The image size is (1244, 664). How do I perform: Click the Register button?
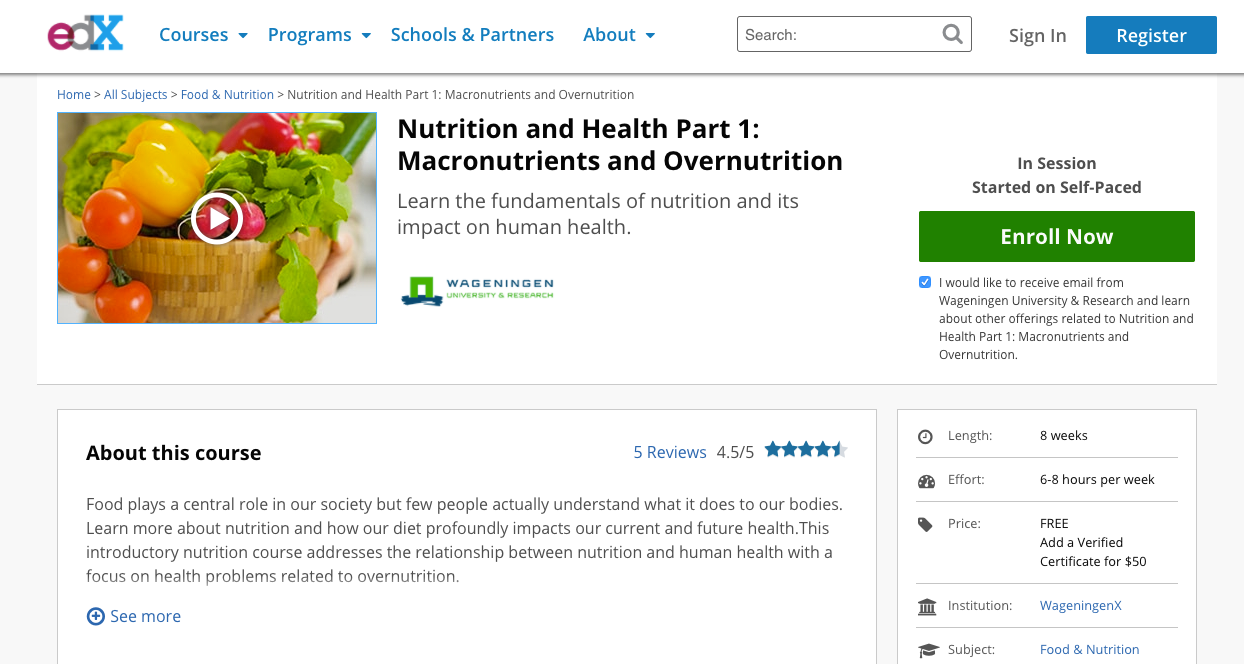click(x=1151, y=35)
